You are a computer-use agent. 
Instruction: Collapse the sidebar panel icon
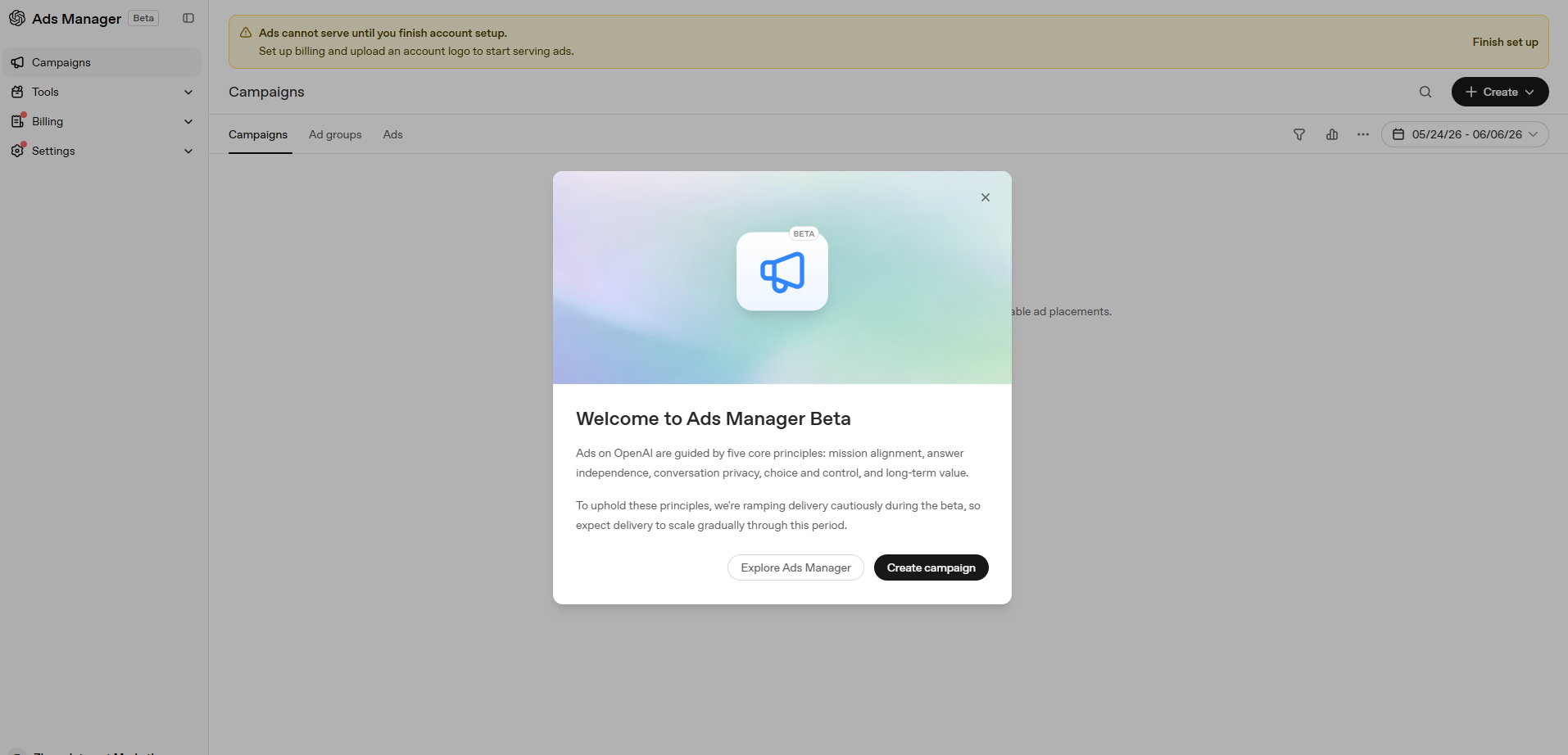pos(188,18)
